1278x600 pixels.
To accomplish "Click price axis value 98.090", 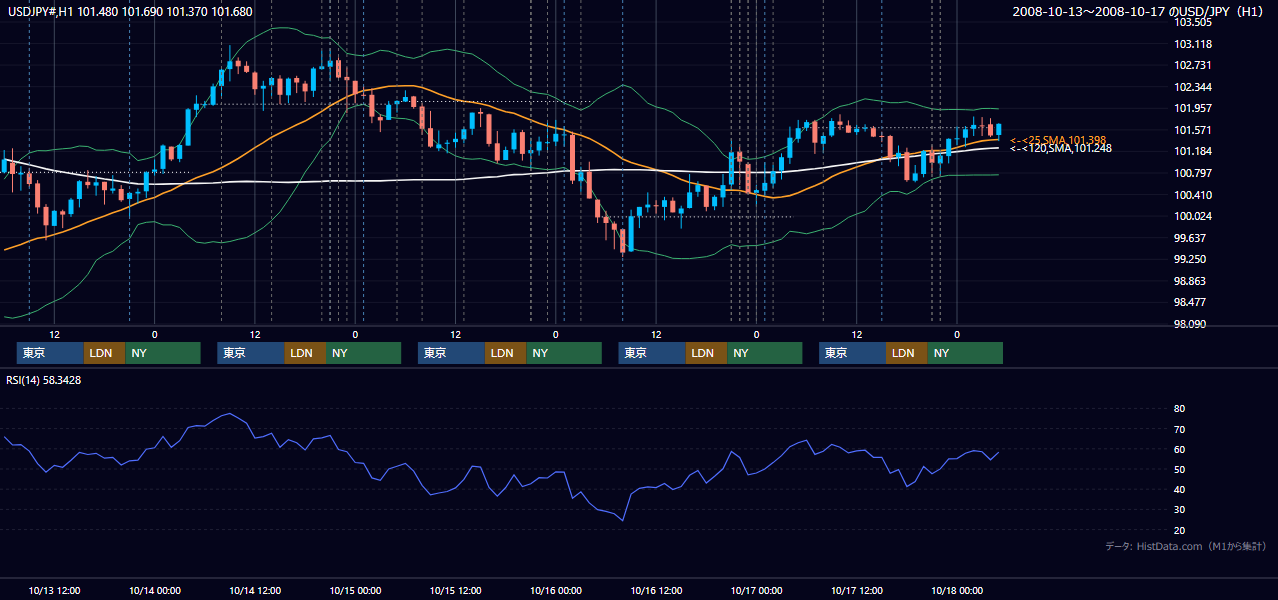I will click(x=1190, y=324).
